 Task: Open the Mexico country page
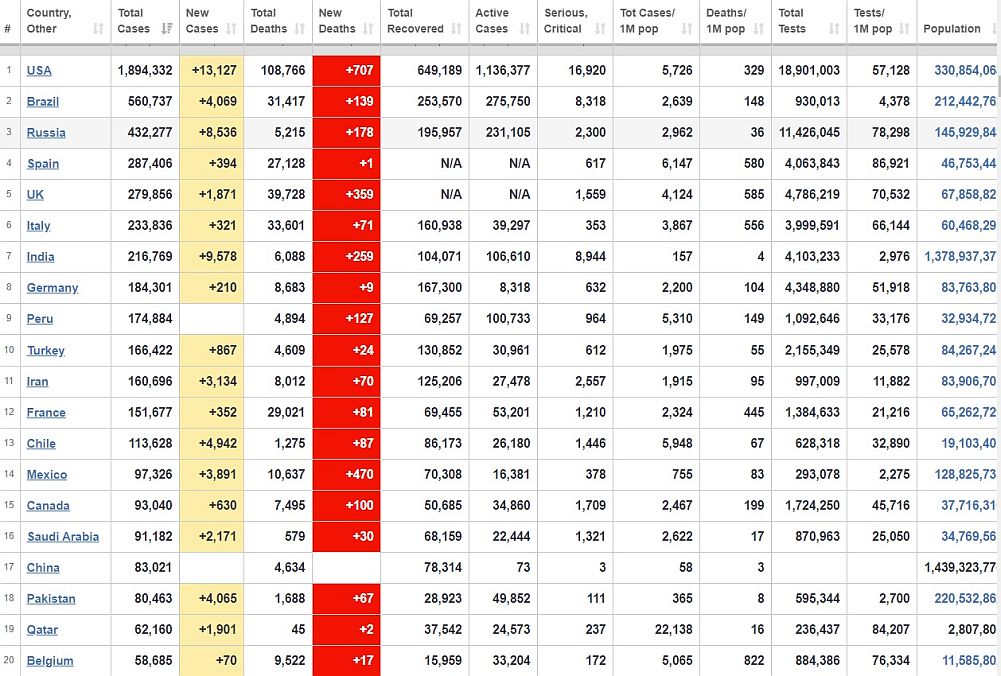47,475
